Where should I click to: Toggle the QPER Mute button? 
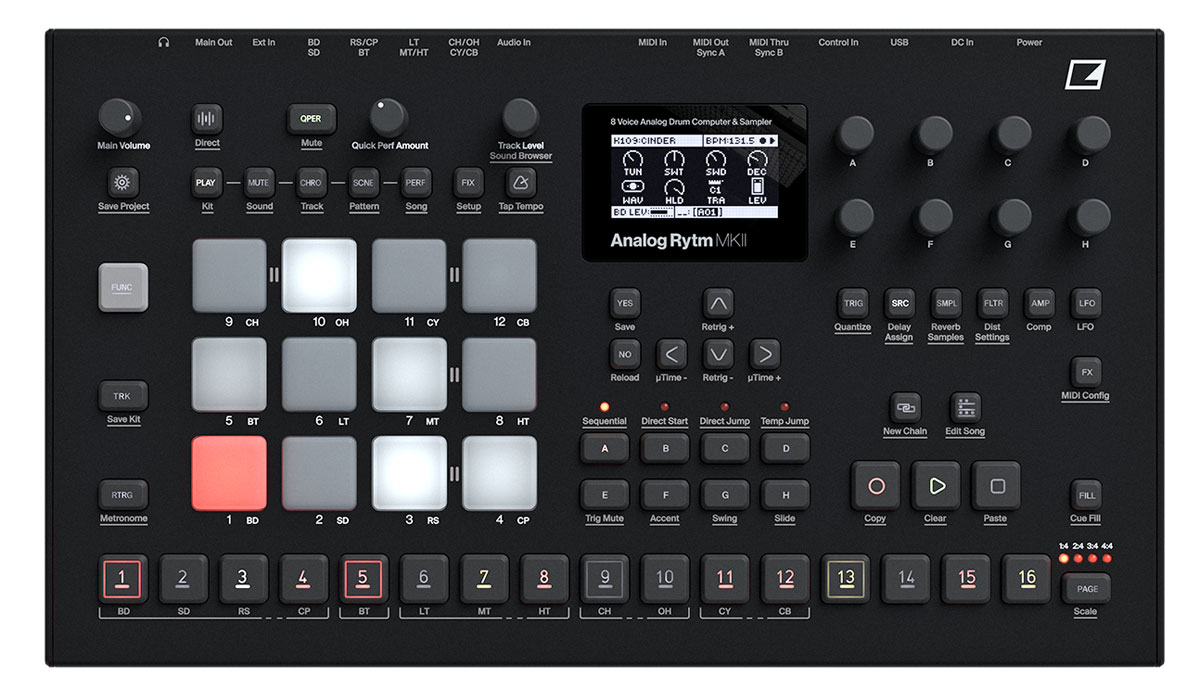point(310,118)
